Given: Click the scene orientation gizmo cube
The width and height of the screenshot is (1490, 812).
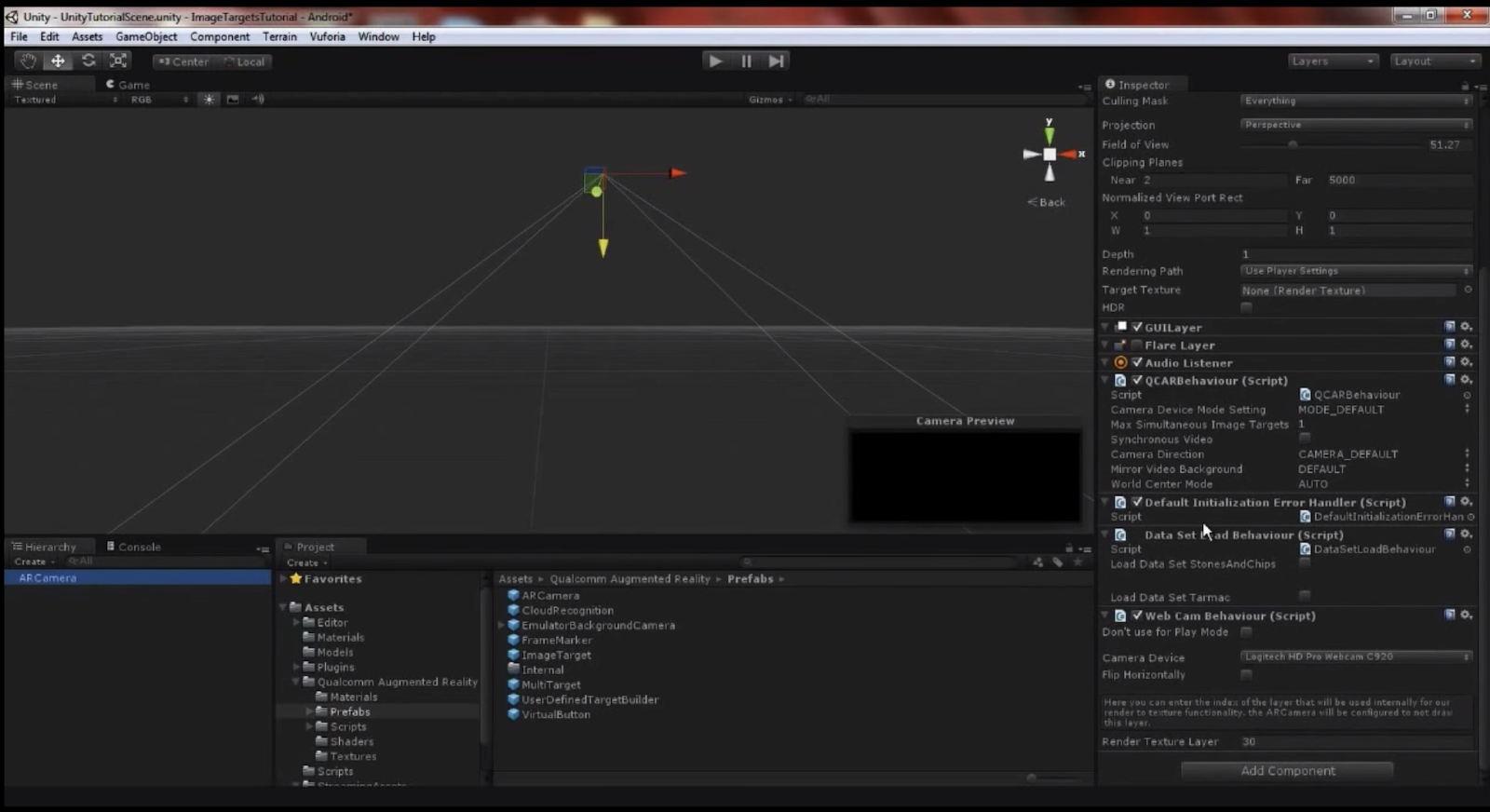Looking at the screenshot, I should pos(1050,155).
